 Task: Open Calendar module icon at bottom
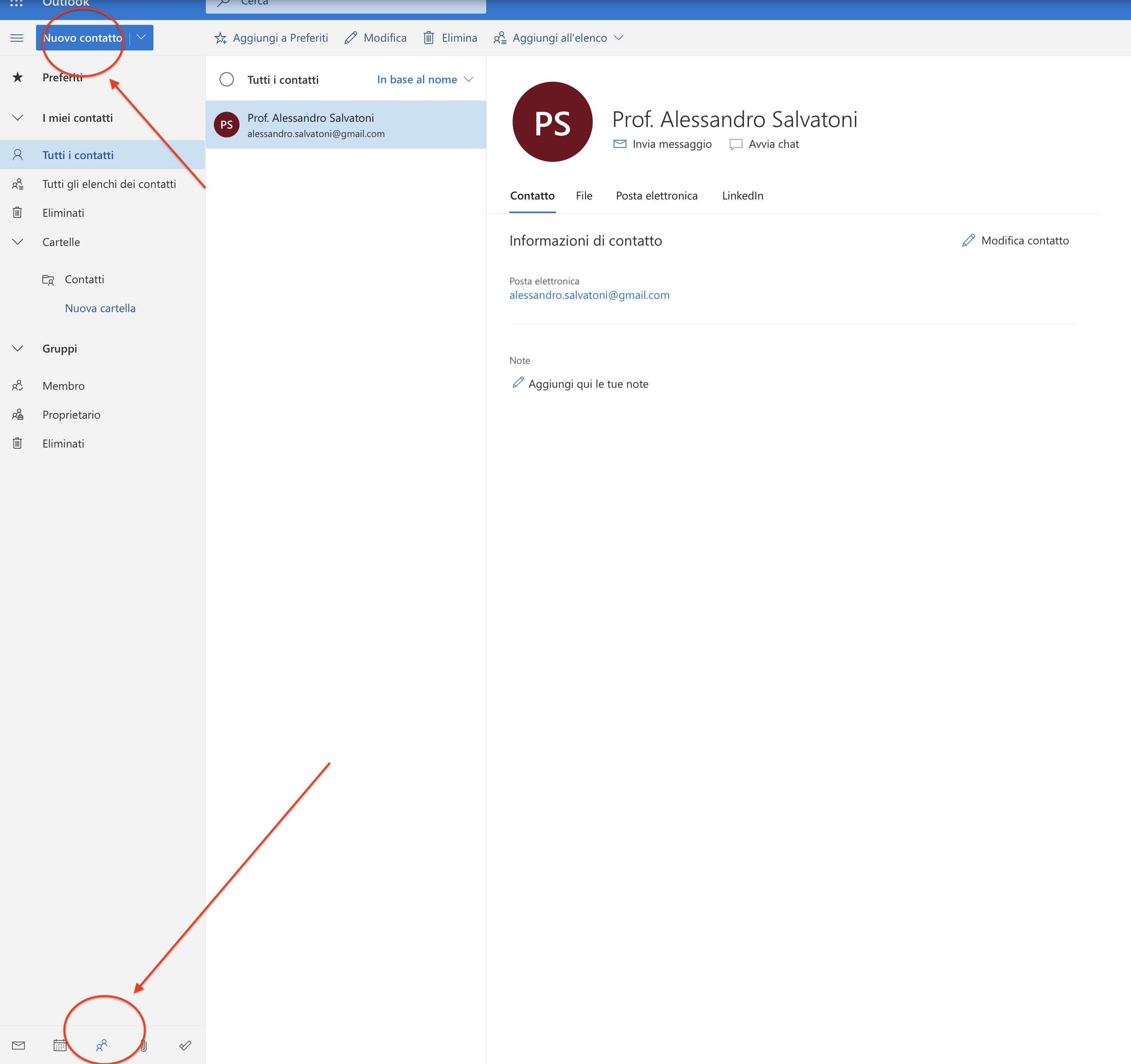(60, 1045)
